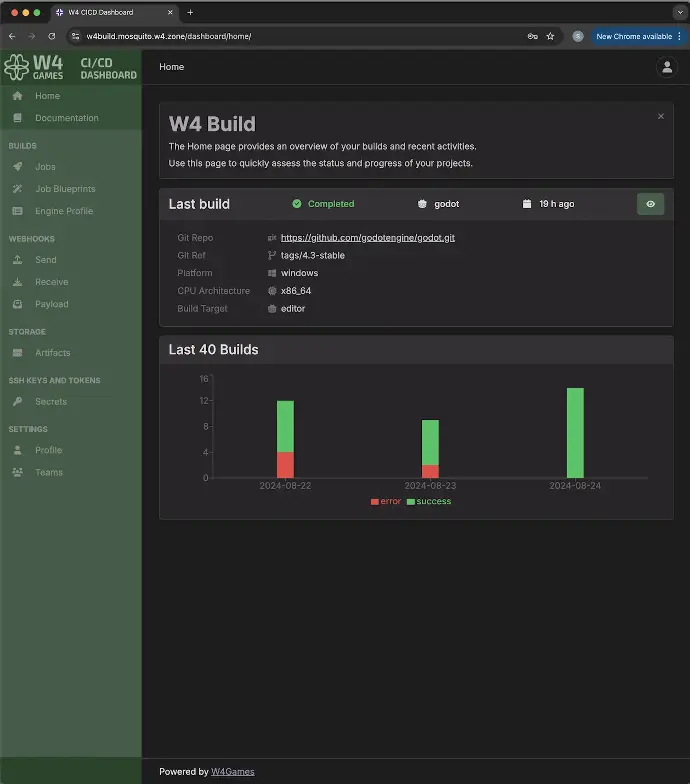This screenshot has width=690, height=784.
Task: Go back in browser history
Action: [12, 36]
